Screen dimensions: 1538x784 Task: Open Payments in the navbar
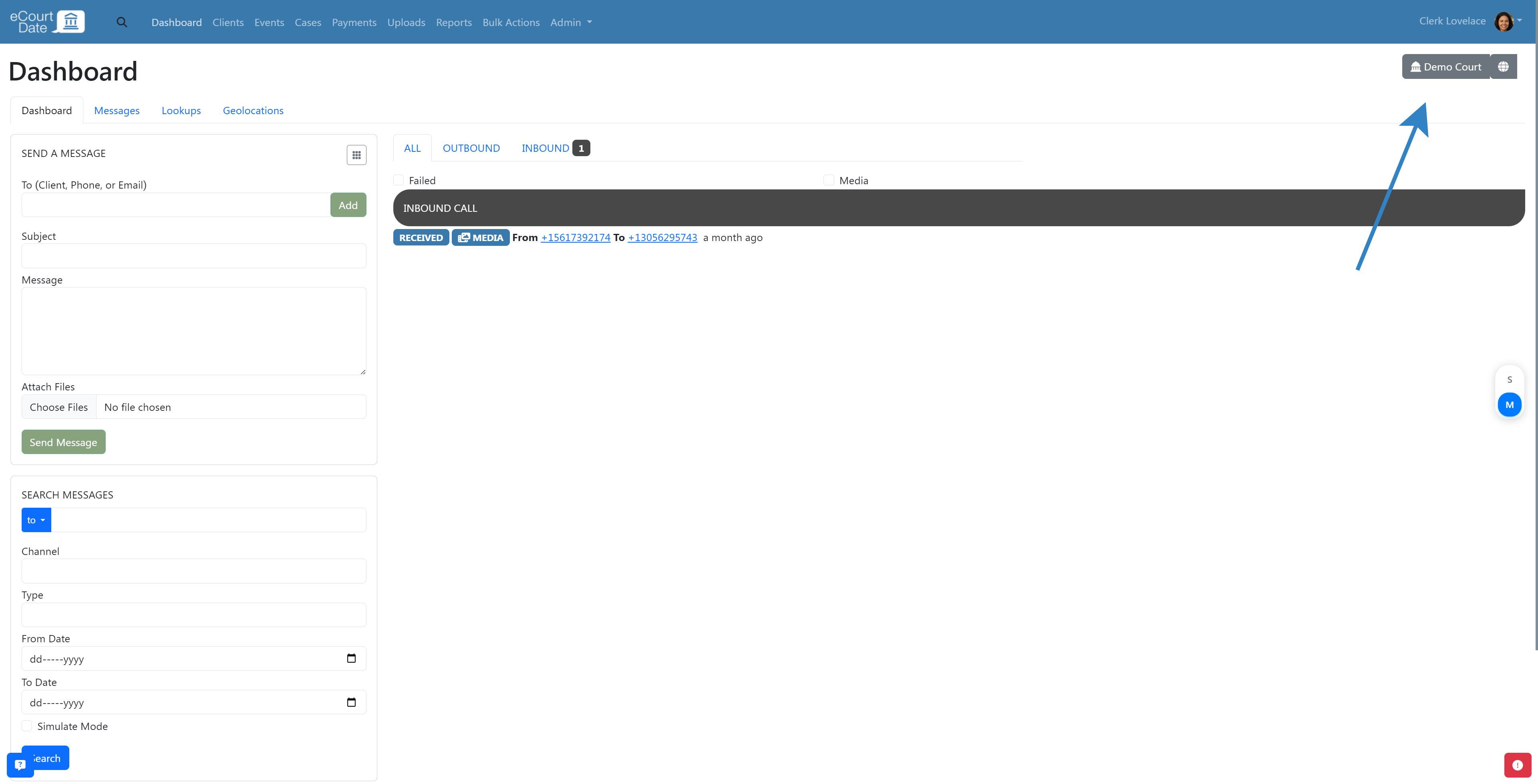tap(354, 22)
